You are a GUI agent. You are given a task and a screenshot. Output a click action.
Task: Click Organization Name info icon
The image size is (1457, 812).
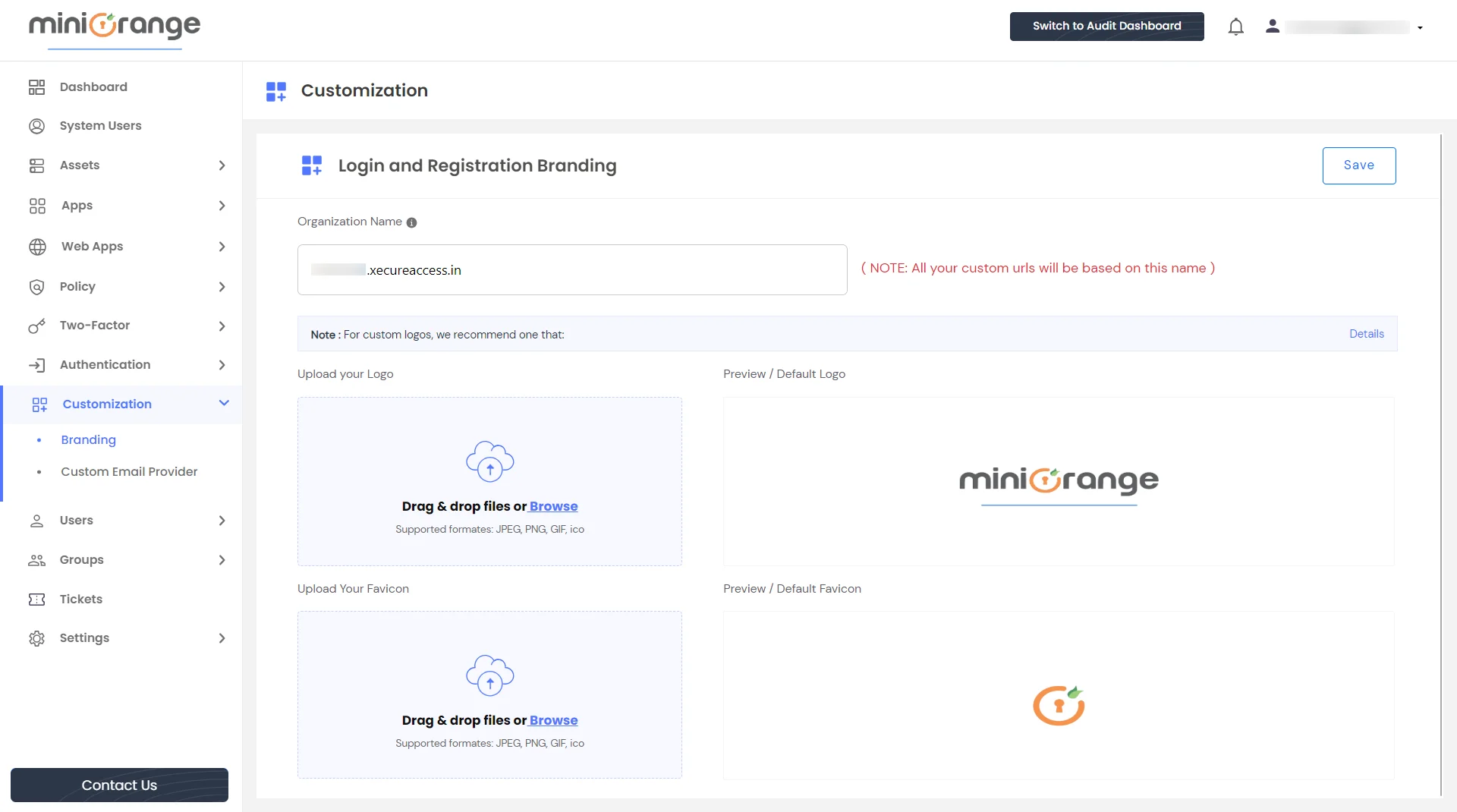(x=411, y=222)
